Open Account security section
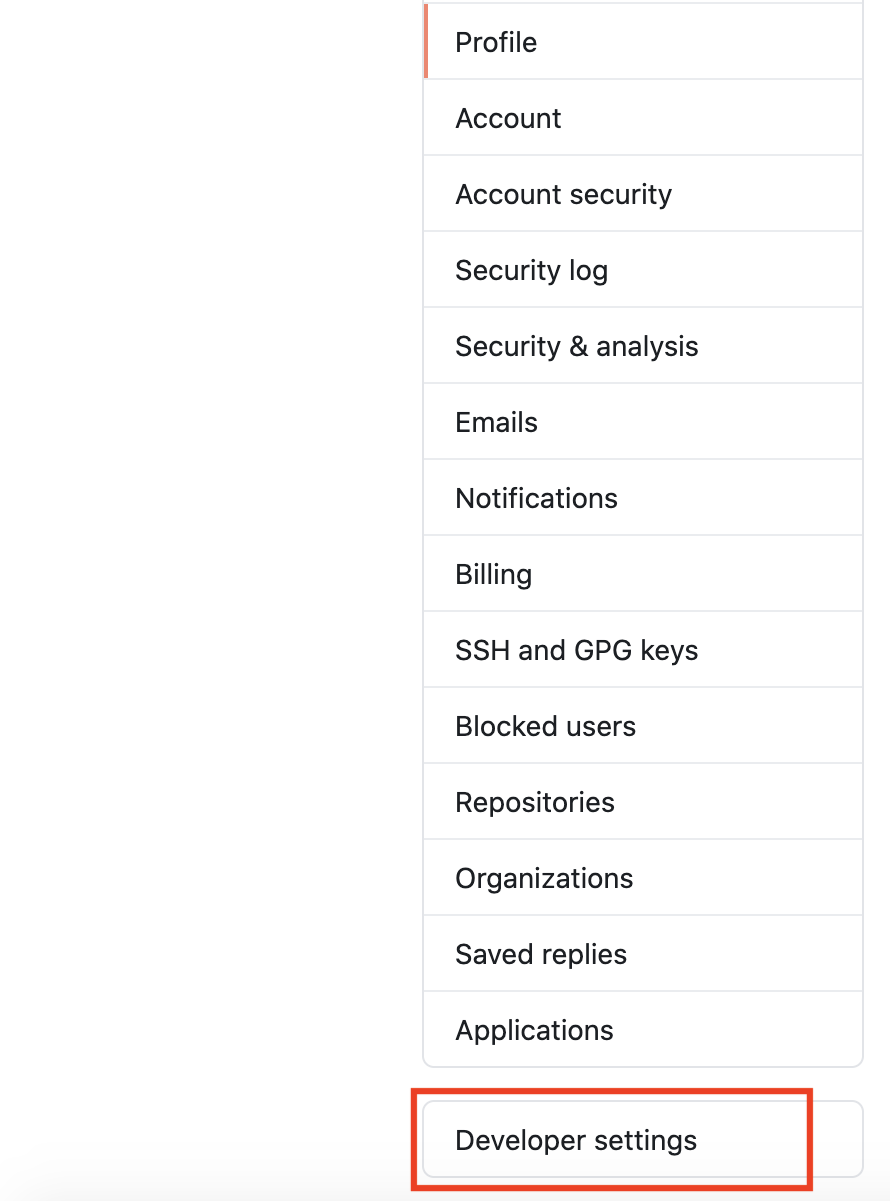This screenshot has width=890, height=1201. (563, 194)
